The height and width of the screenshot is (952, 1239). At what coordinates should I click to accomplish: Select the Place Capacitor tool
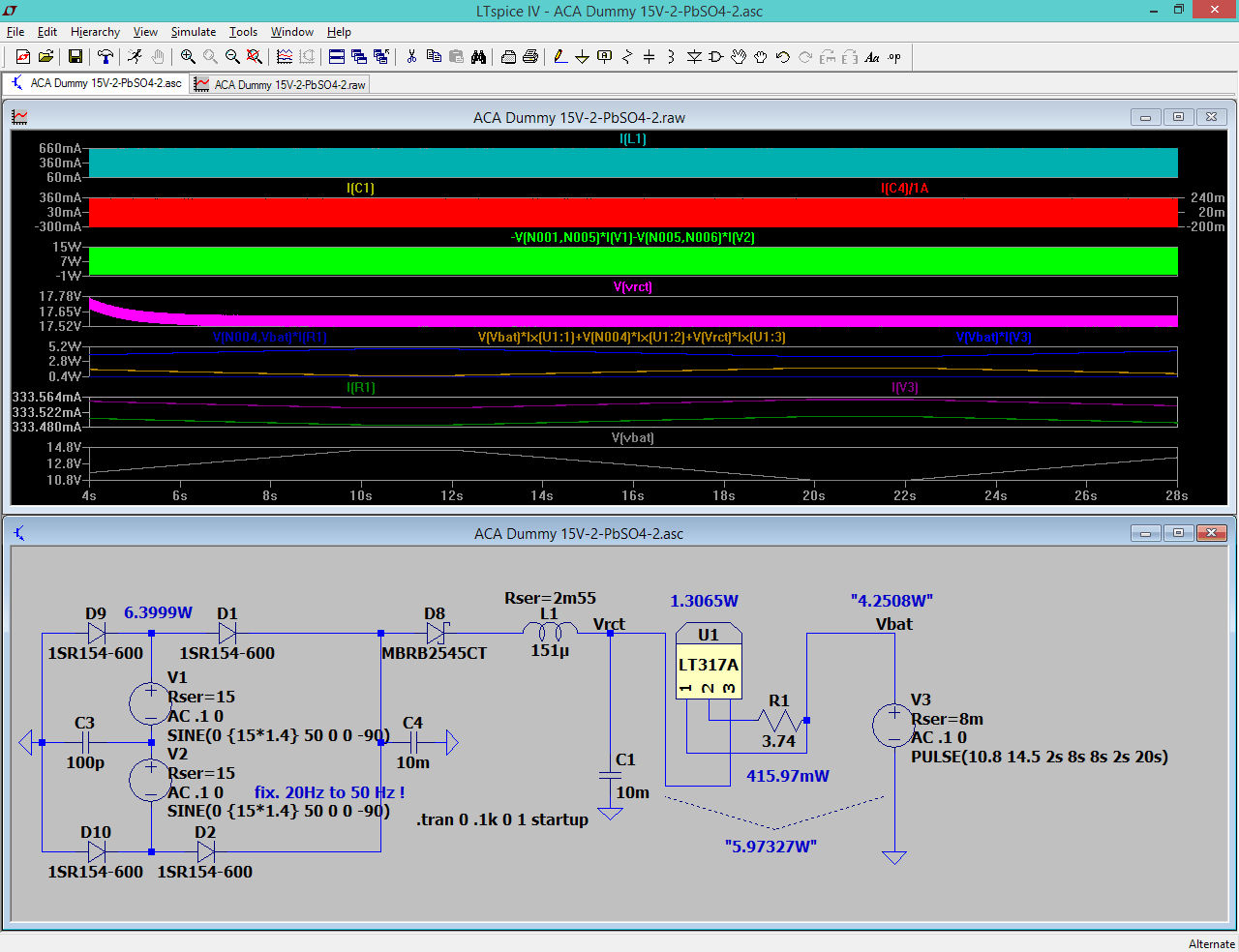click(x=650, y=57)
